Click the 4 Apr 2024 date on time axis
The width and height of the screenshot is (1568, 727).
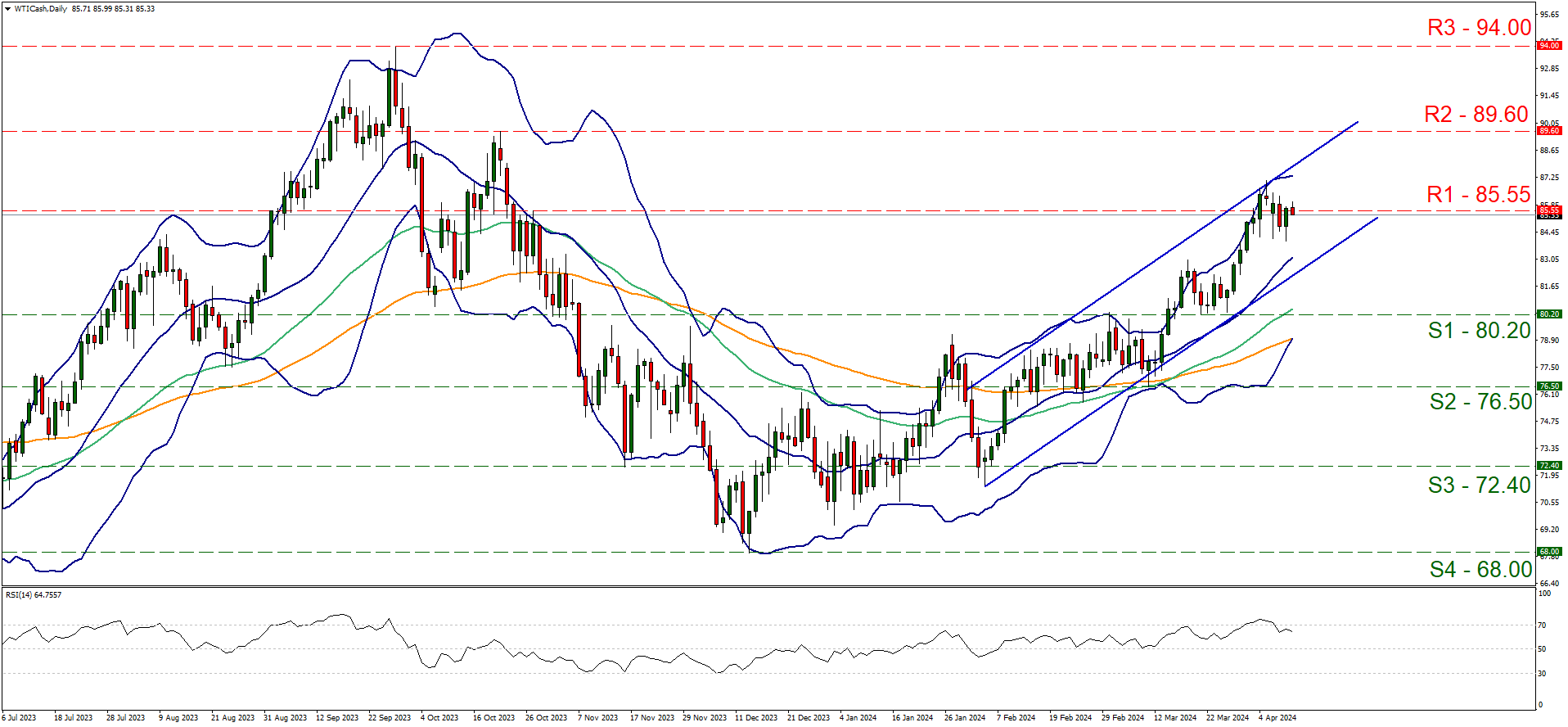coord(1277,718)
